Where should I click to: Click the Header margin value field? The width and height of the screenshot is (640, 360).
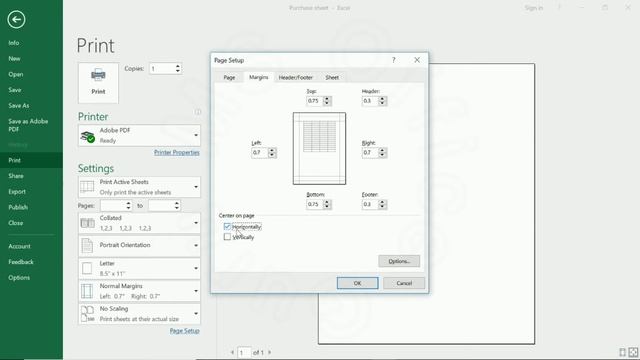[x=370, y=101]
